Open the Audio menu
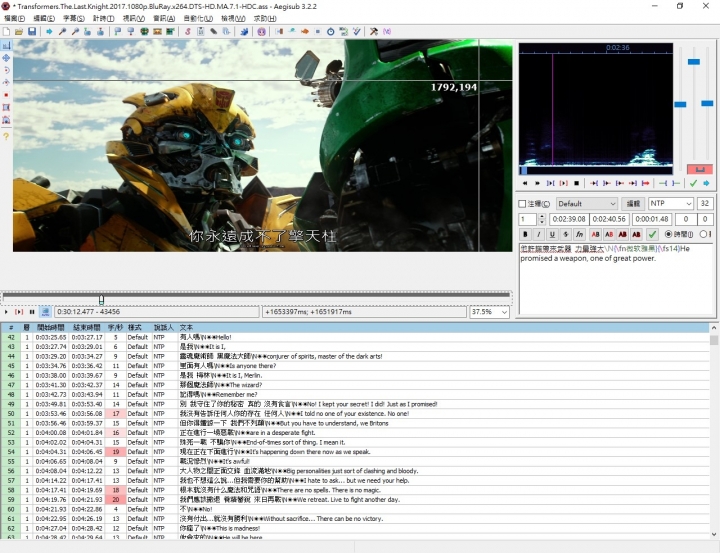The height and width of the screenshot is (553, 720). pyautogui.click(x=164, y=18)
